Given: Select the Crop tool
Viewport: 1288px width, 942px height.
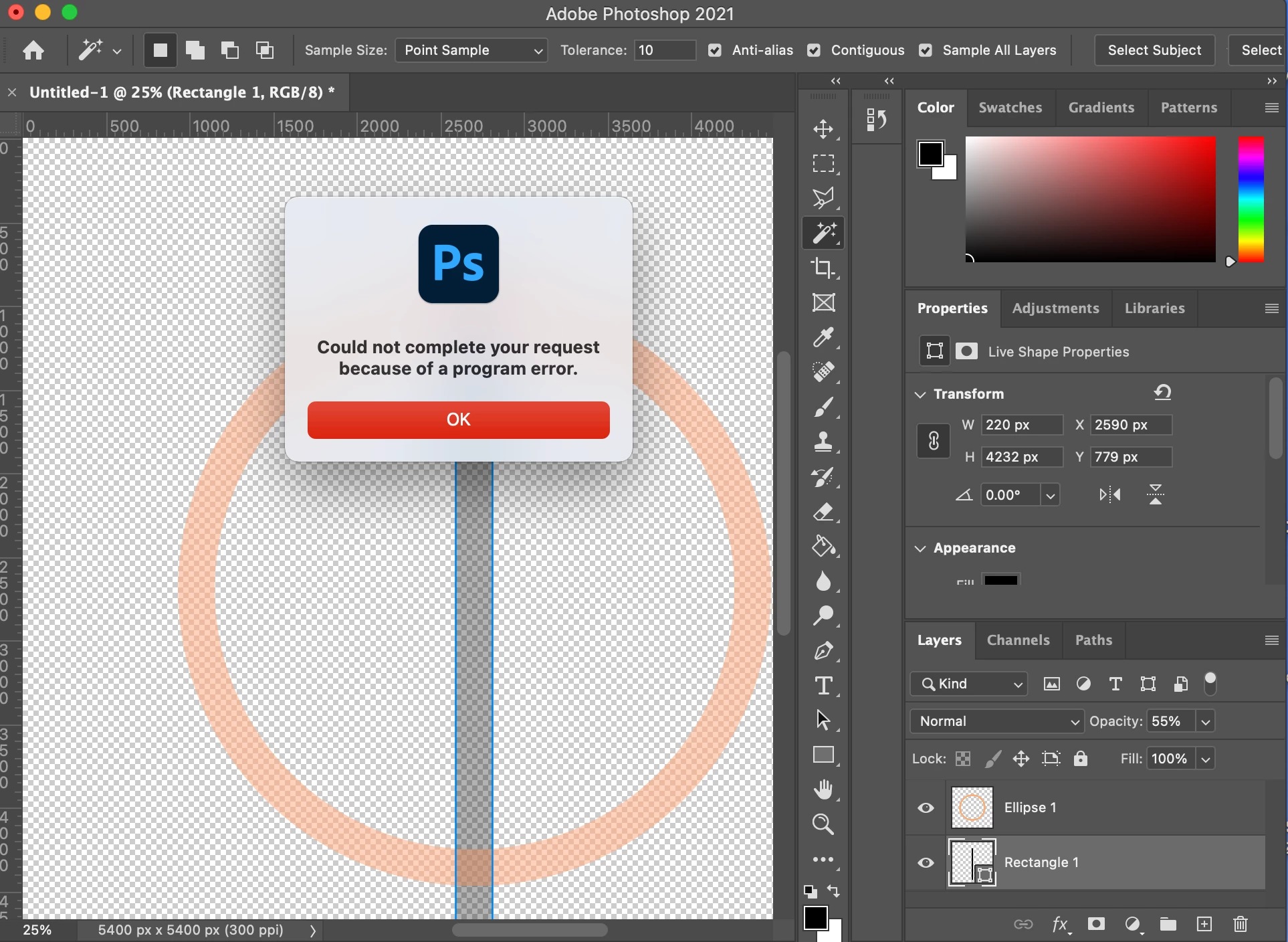Looking at the screenshot, I should click(823, 268).
